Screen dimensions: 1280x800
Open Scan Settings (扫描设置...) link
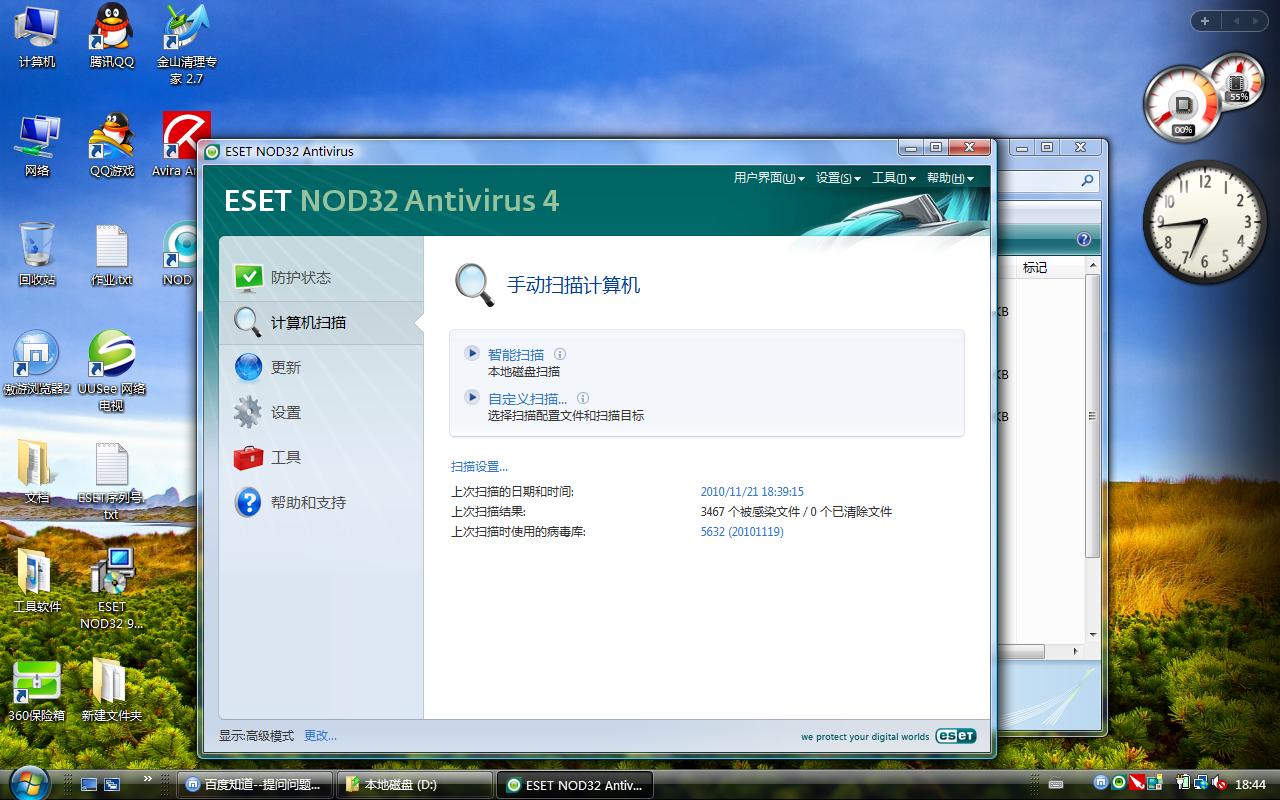pyautogui.click(x=479, y=466)
